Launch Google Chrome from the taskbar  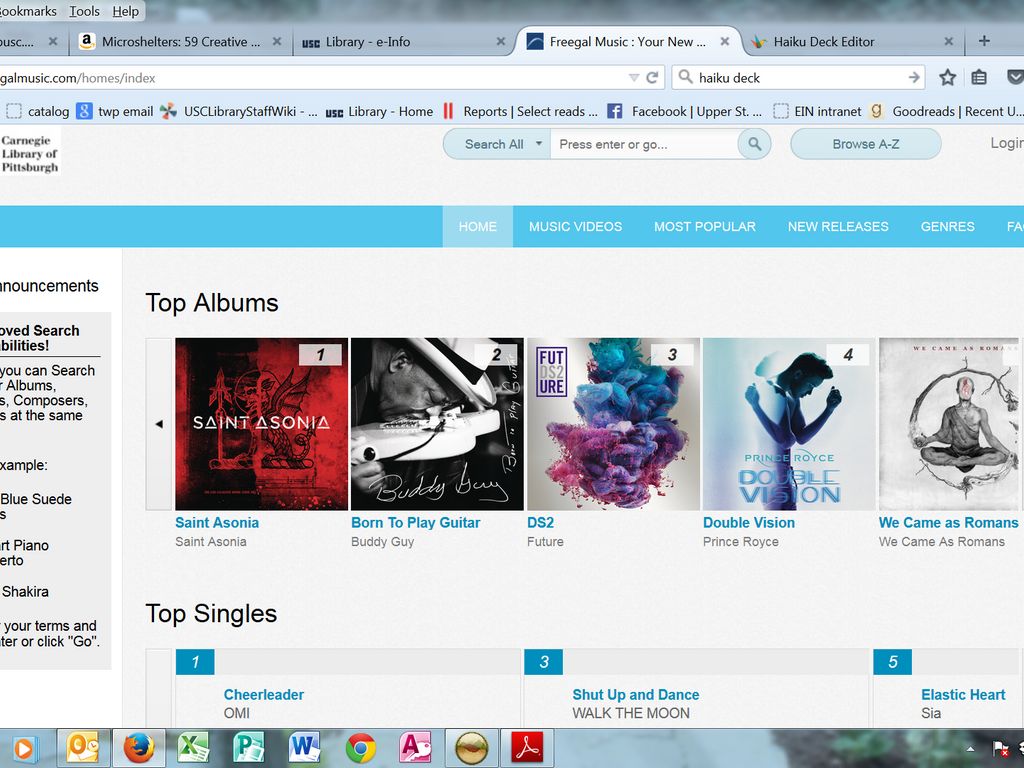(x=361, y=747)
